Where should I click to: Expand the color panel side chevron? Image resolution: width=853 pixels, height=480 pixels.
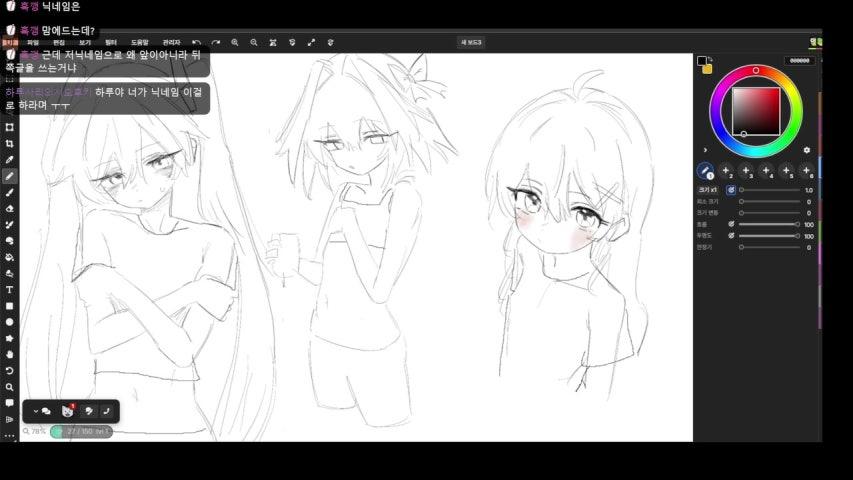pos(706,150)
